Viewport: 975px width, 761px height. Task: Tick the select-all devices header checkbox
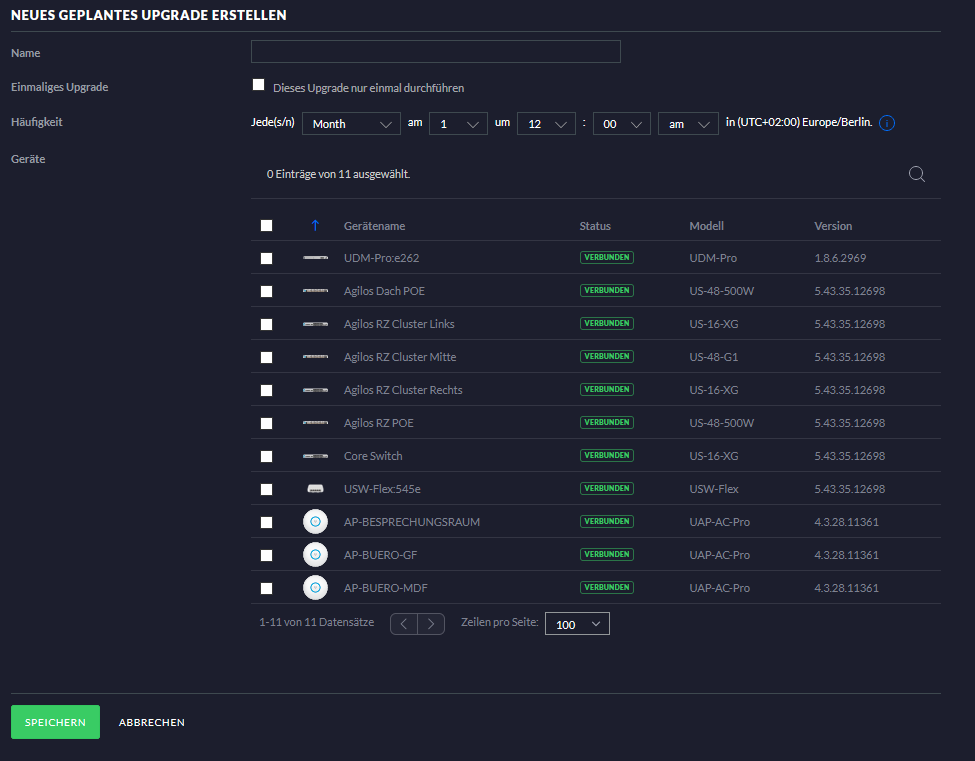(266, 225)
